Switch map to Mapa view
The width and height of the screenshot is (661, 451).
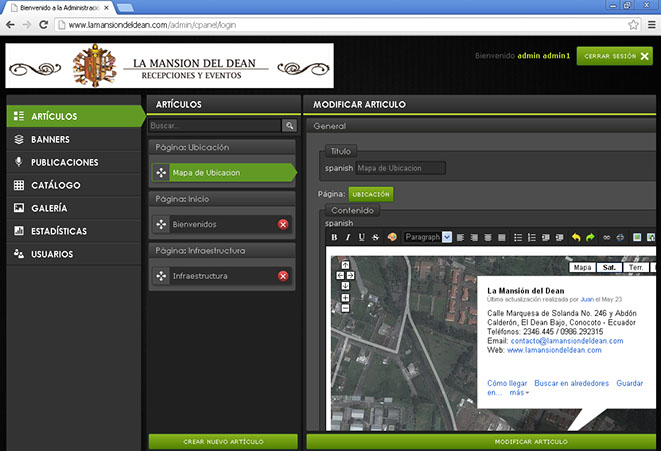[x=582, y=268]
